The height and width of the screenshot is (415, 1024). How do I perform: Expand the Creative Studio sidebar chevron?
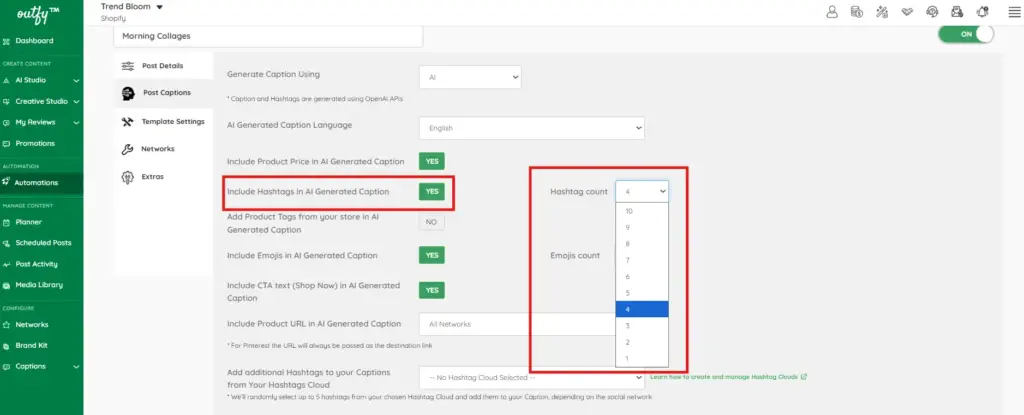76,102
